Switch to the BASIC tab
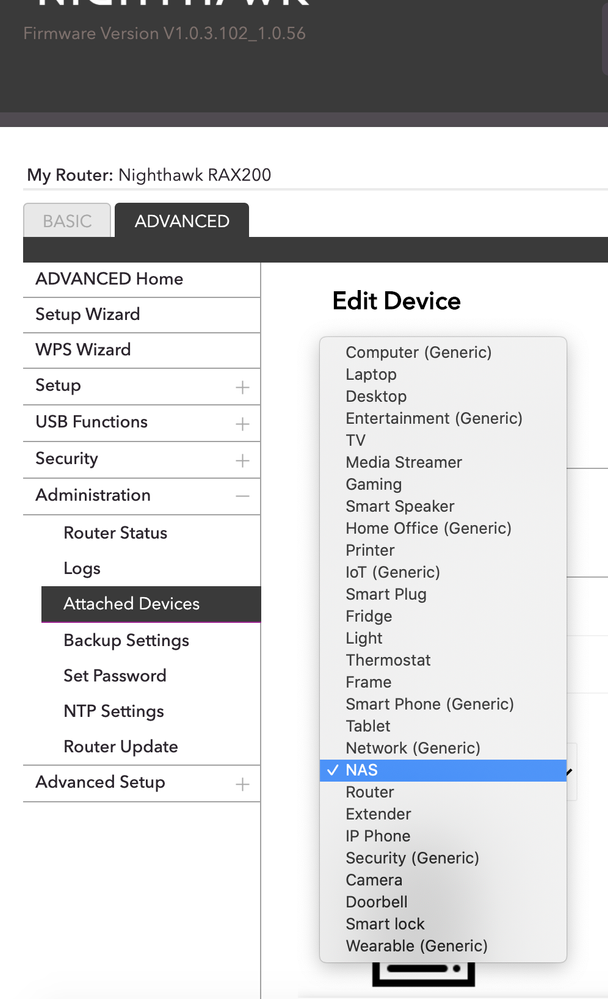608x999 pixels. pos(67,221)
